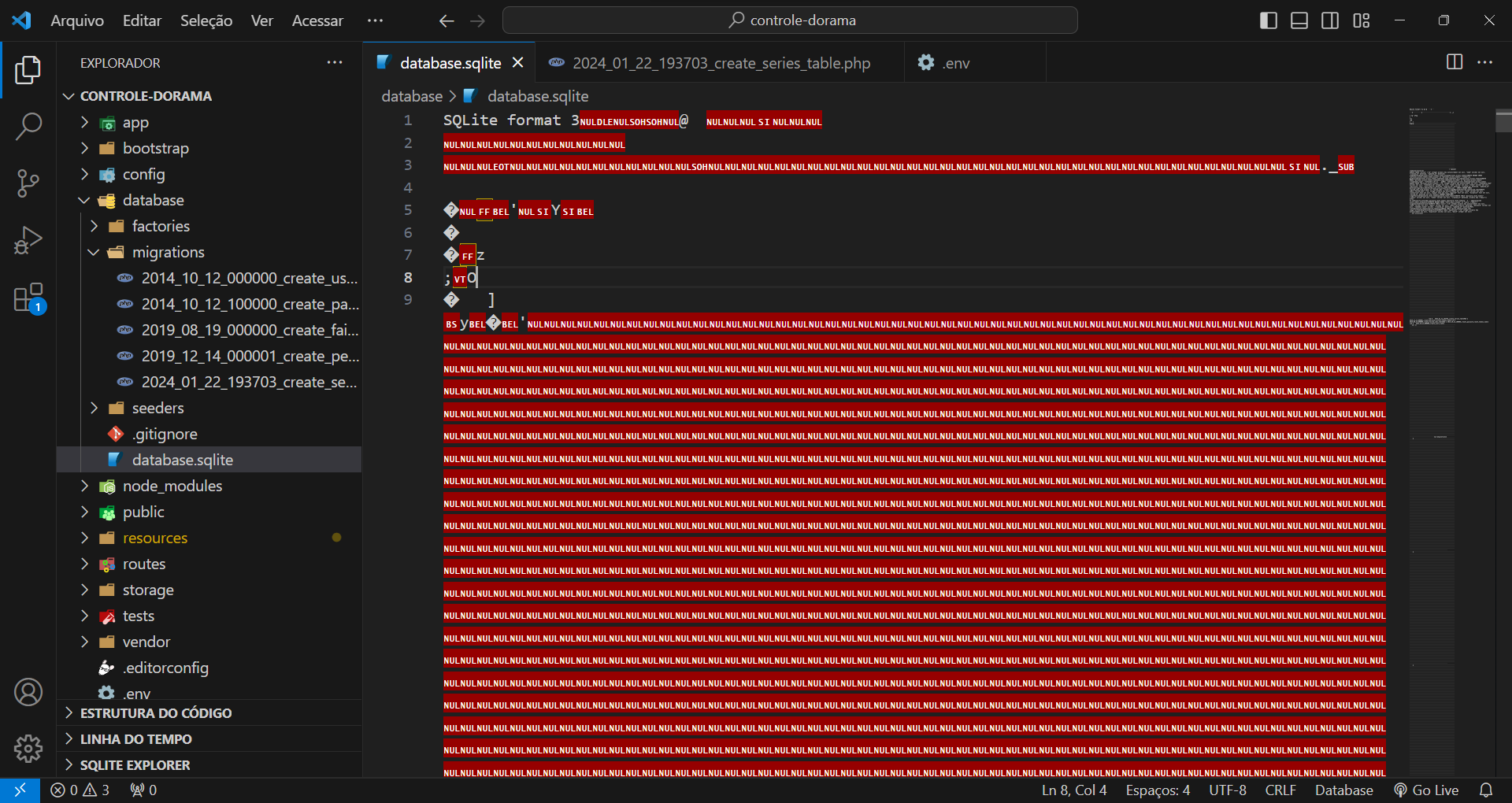
Task: Open title bar overflow menu ellipsis
Action: tap(375, 20)
